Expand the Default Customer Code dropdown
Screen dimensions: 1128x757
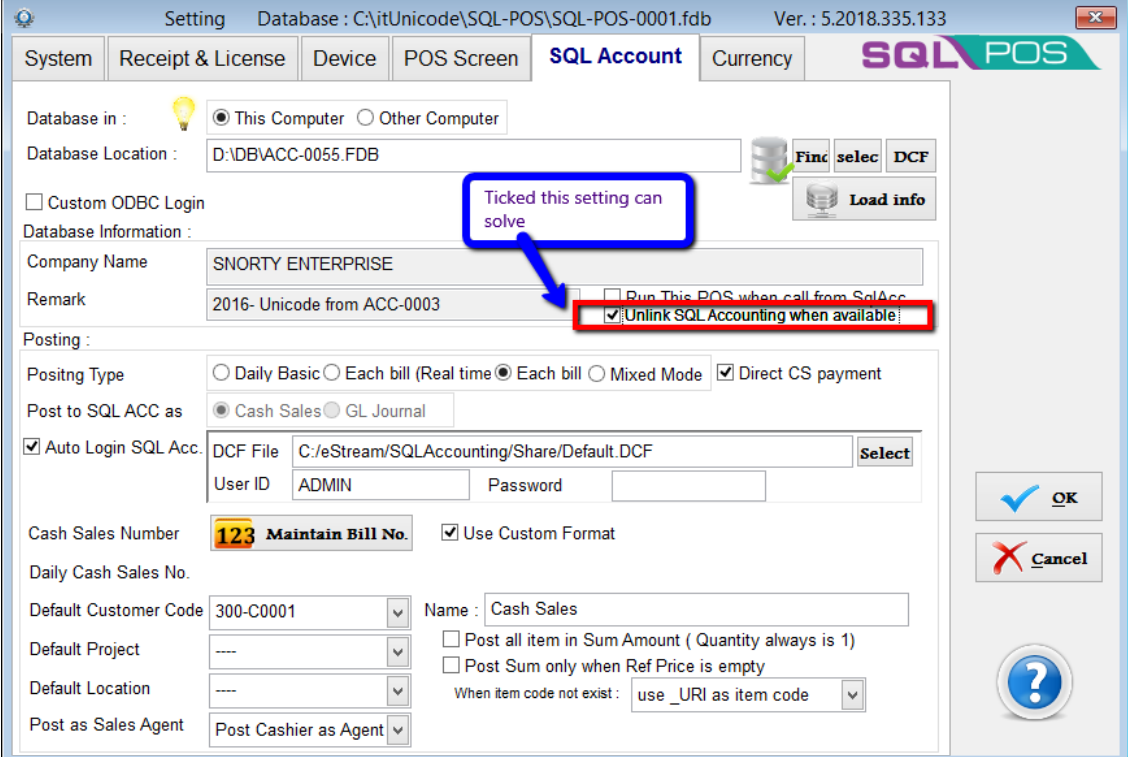(x=398, y=611)
